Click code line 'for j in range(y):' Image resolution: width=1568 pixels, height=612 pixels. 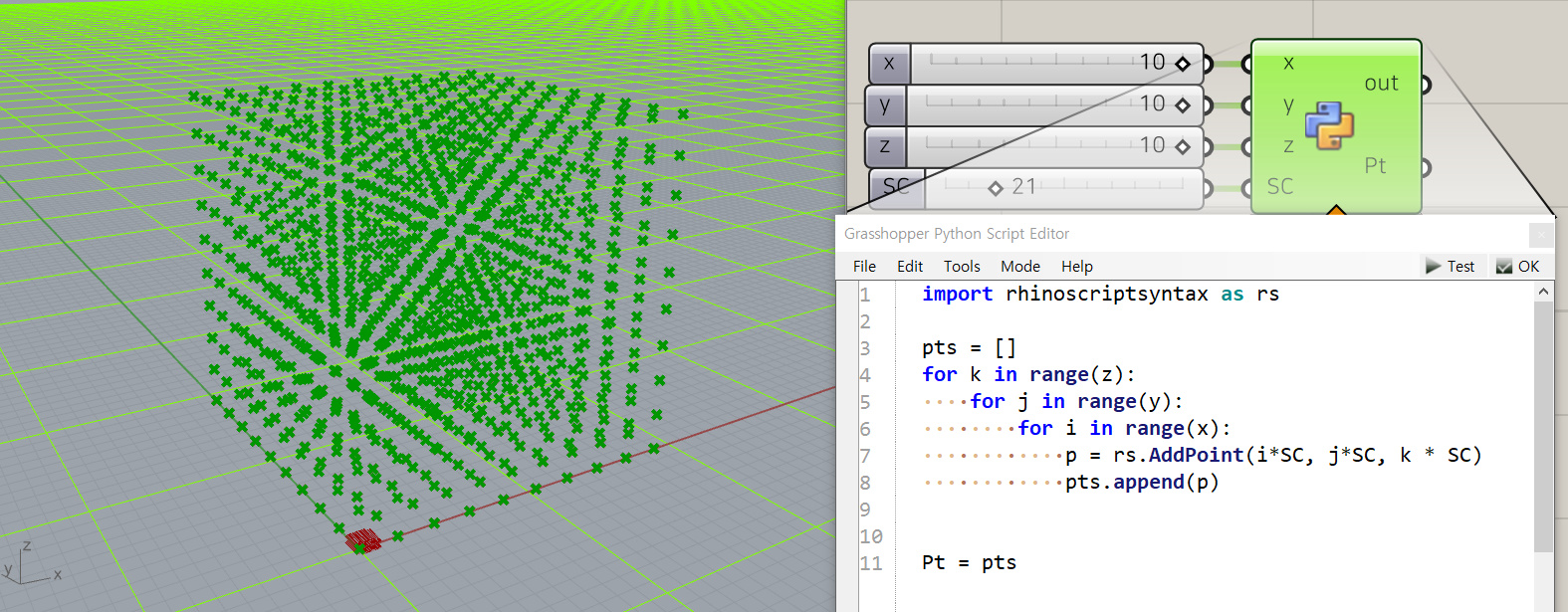coord(1076,401)
